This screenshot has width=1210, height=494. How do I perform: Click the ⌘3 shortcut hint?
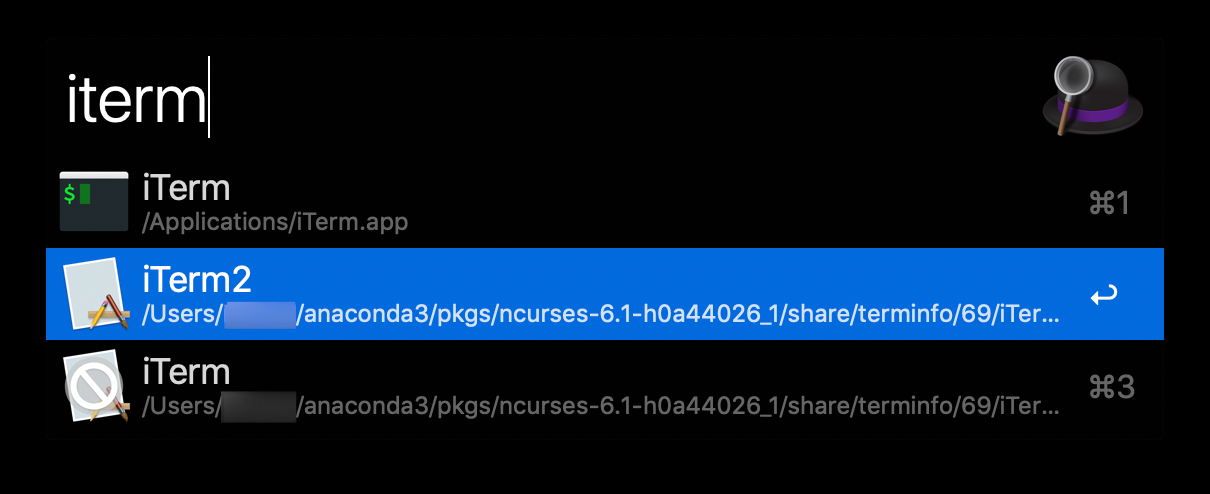[x=1110, y=387]
